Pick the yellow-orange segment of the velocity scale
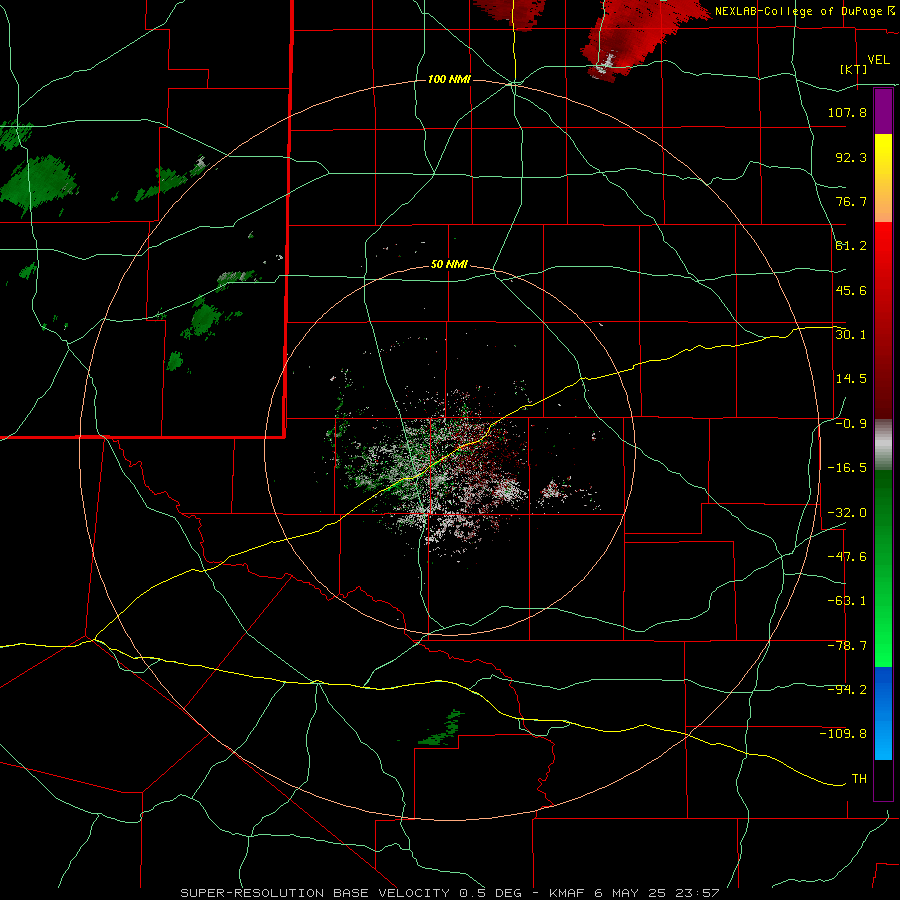Screen dimensions: 900x900 [x=883, y=178]
